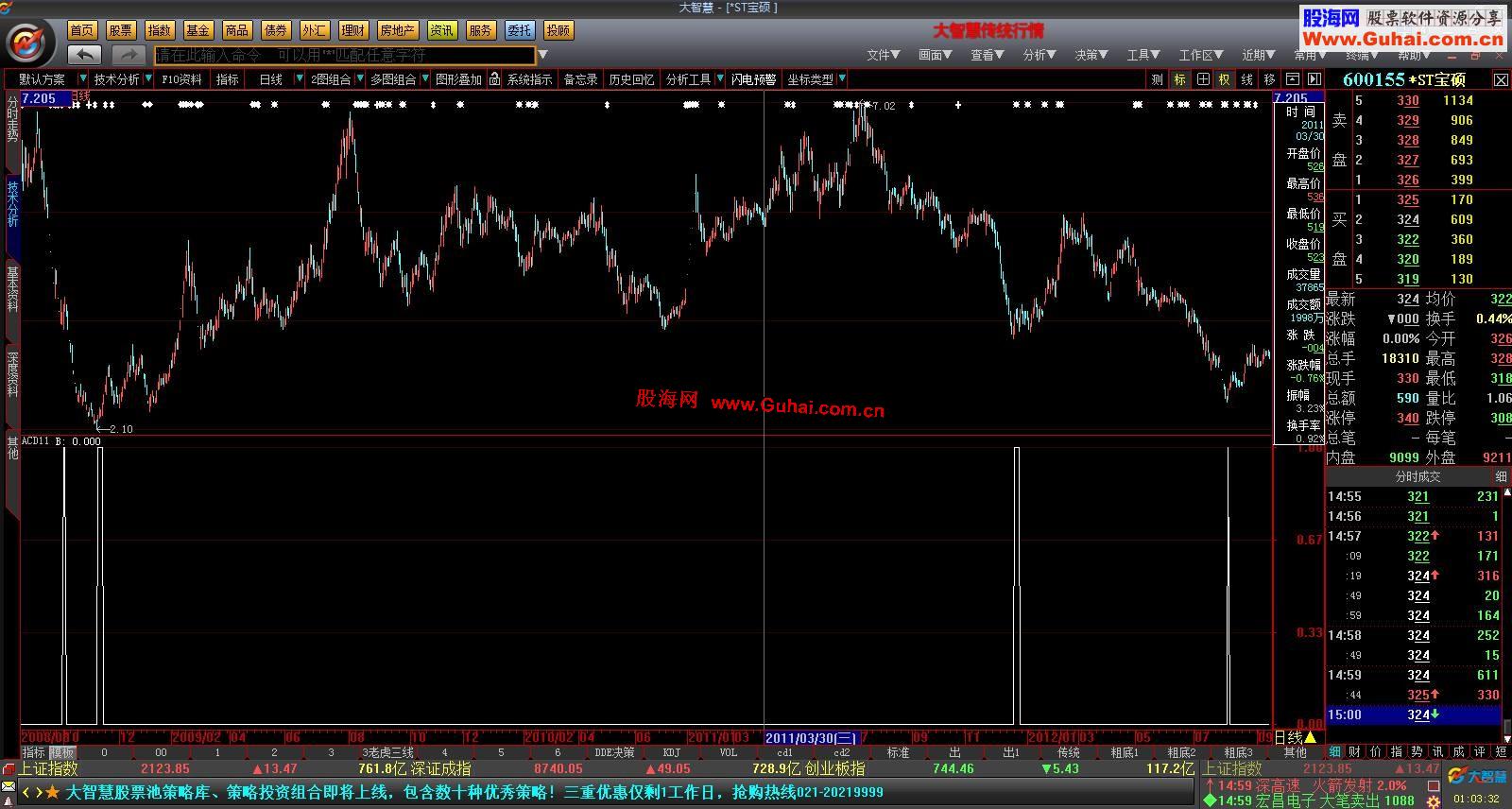Click the 田 grid crosshair icon
The height and width of the screenshot is (809, 1512).
1203,79
